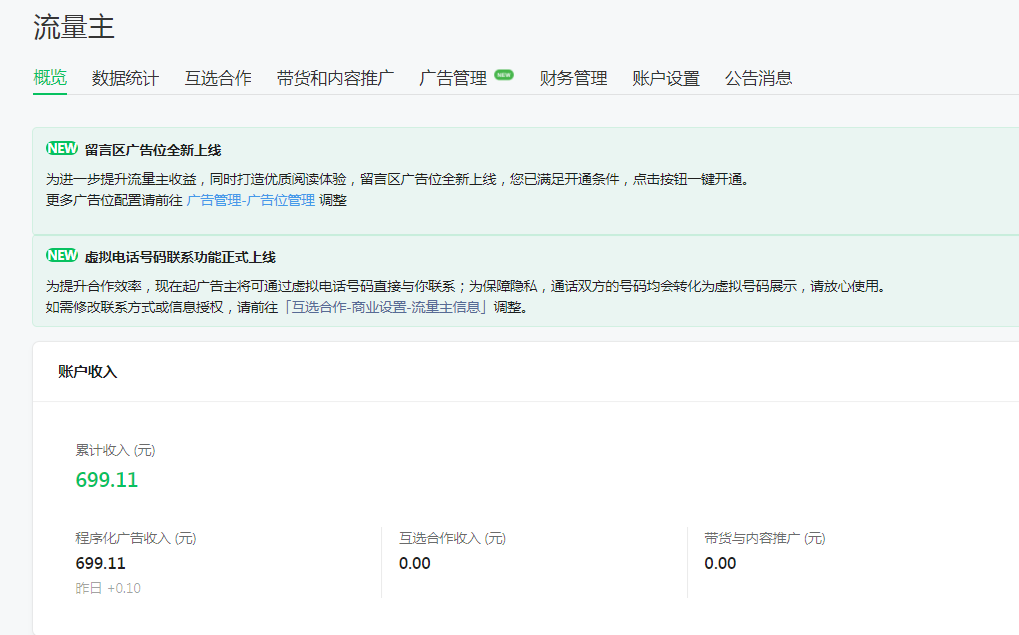Switch to the 概览 tab
1019x635 pixels.
click(x=50, y=78)
